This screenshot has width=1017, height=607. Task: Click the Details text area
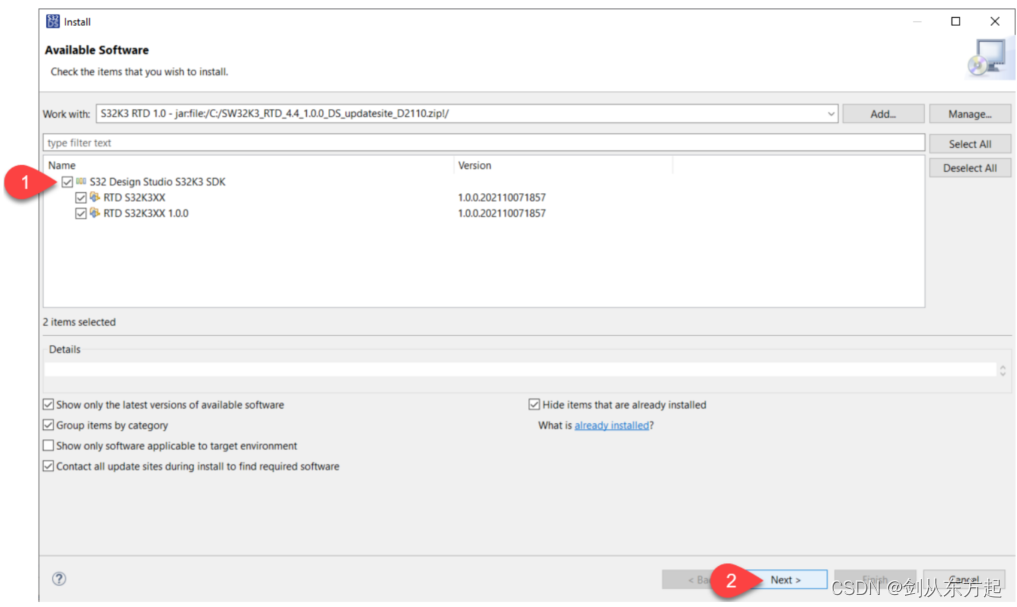click(x=520, y=370)
